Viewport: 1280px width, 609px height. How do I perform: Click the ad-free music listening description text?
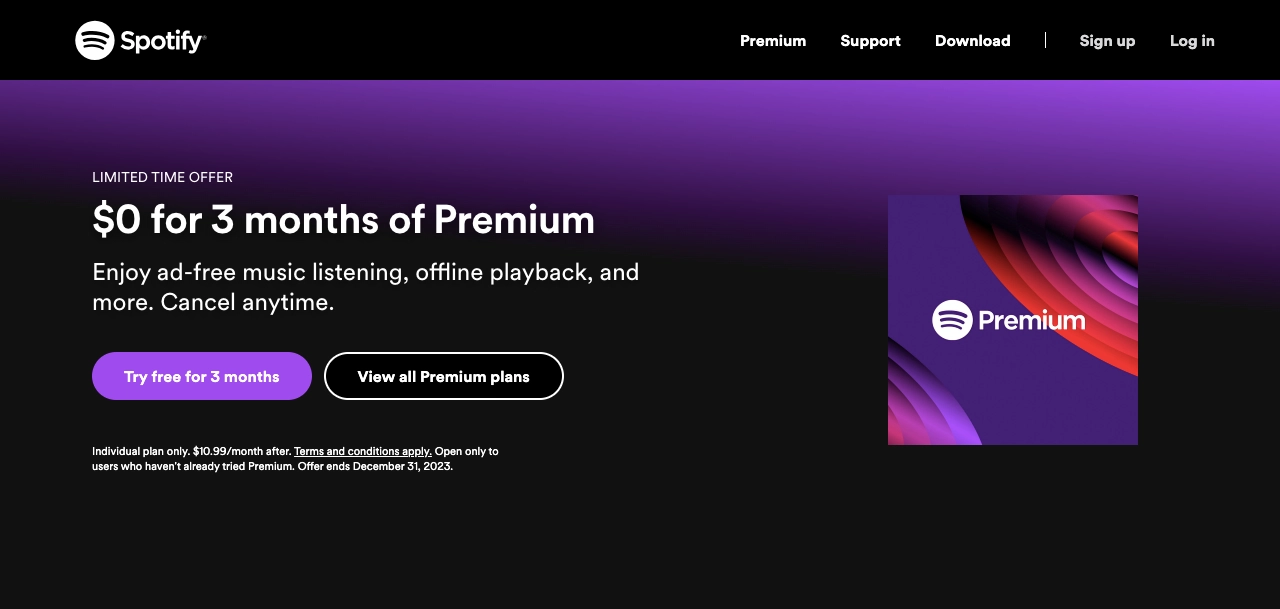(366, 287)
